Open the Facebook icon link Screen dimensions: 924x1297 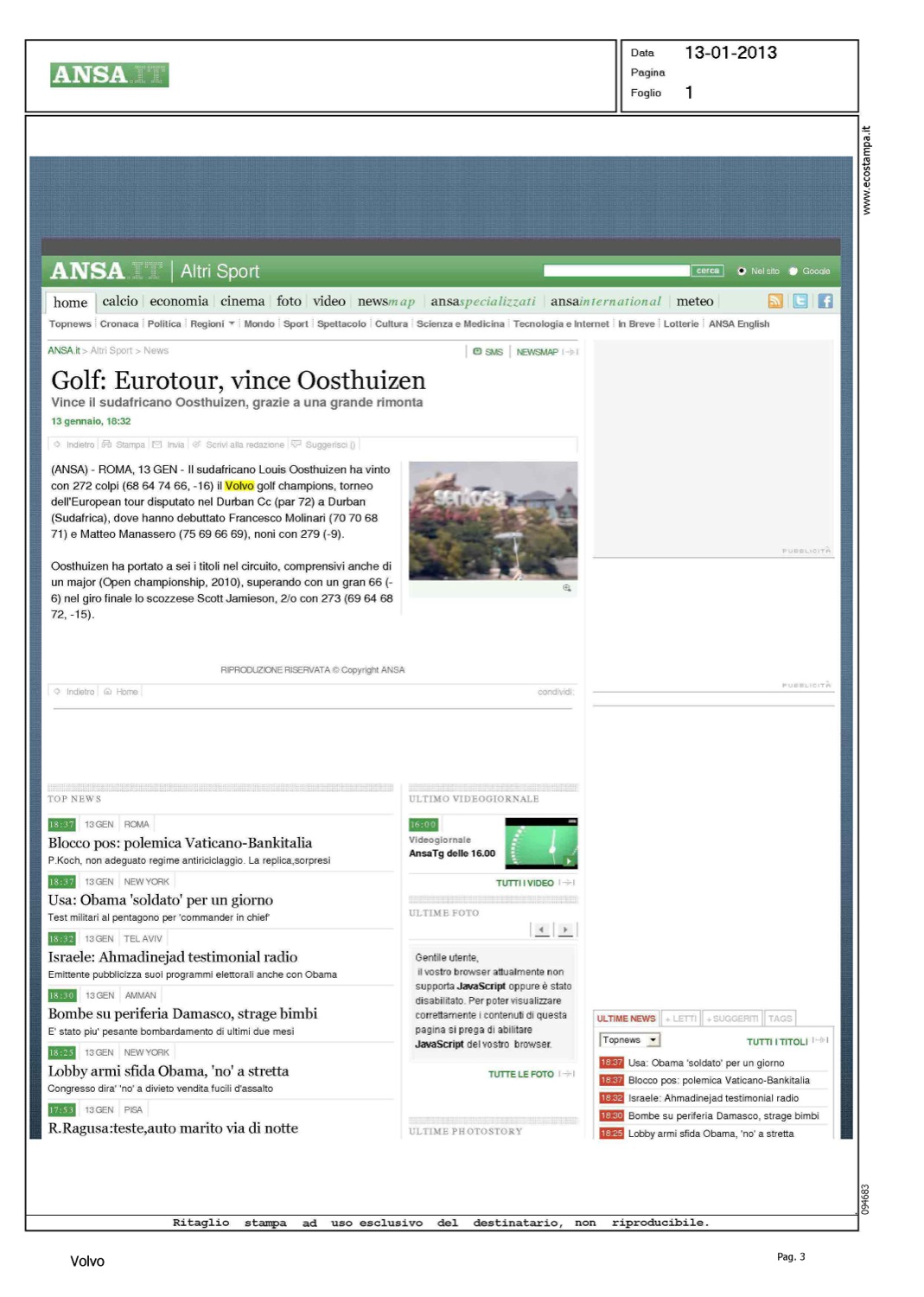coord(825,301)
